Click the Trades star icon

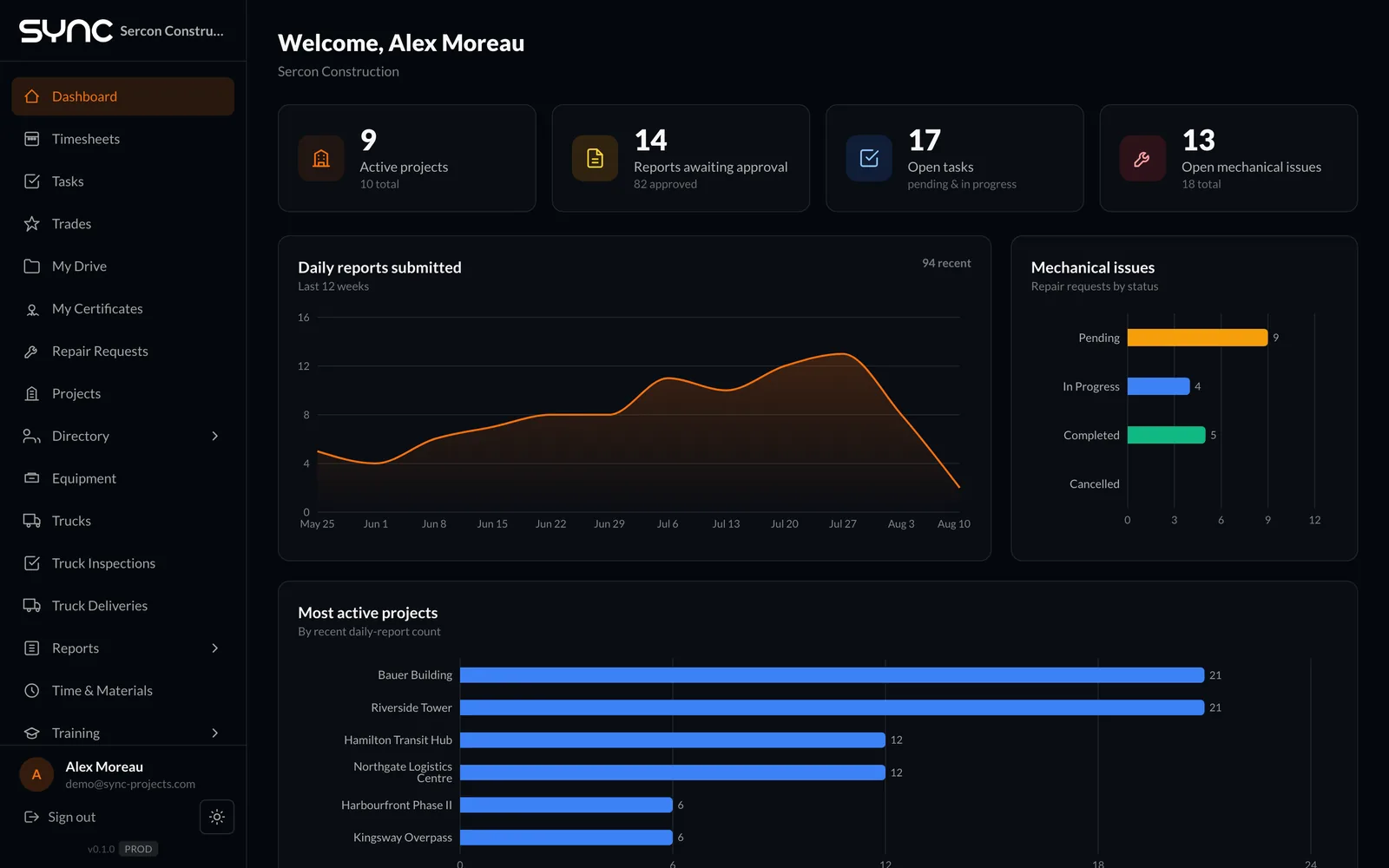(32, 224)
